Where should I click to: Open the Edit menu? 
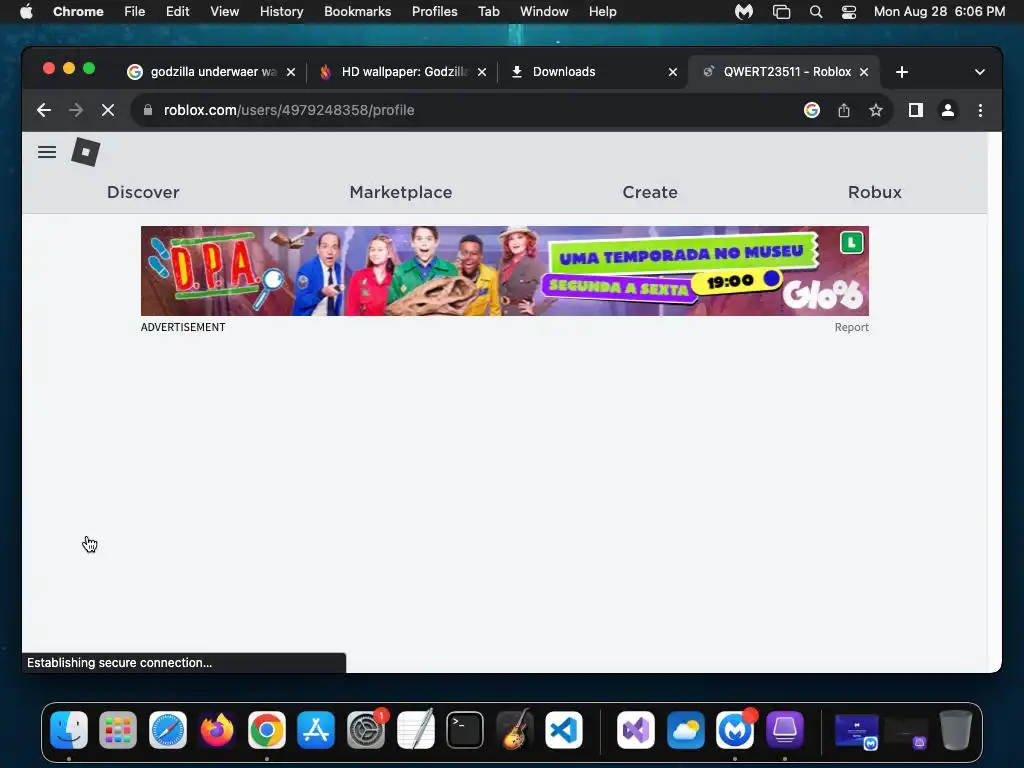(x=178, y=12)
